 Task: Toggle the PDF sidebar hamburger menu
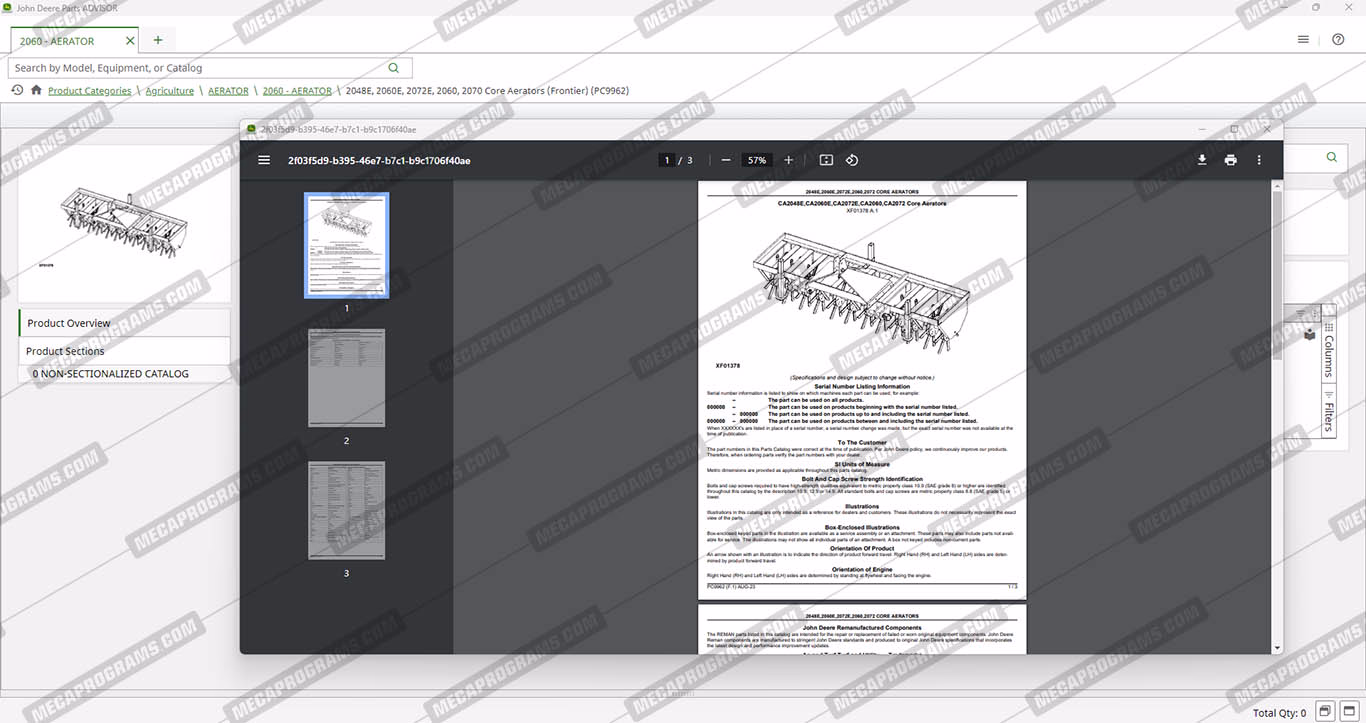264,160
